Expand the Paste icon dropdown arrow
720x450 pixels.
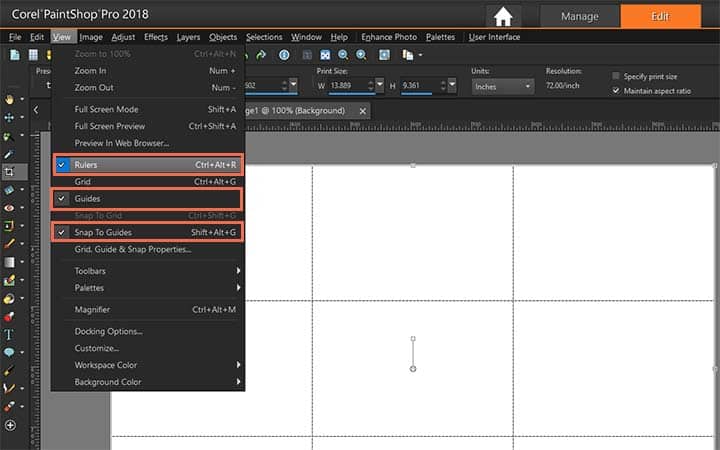point(421,55)
